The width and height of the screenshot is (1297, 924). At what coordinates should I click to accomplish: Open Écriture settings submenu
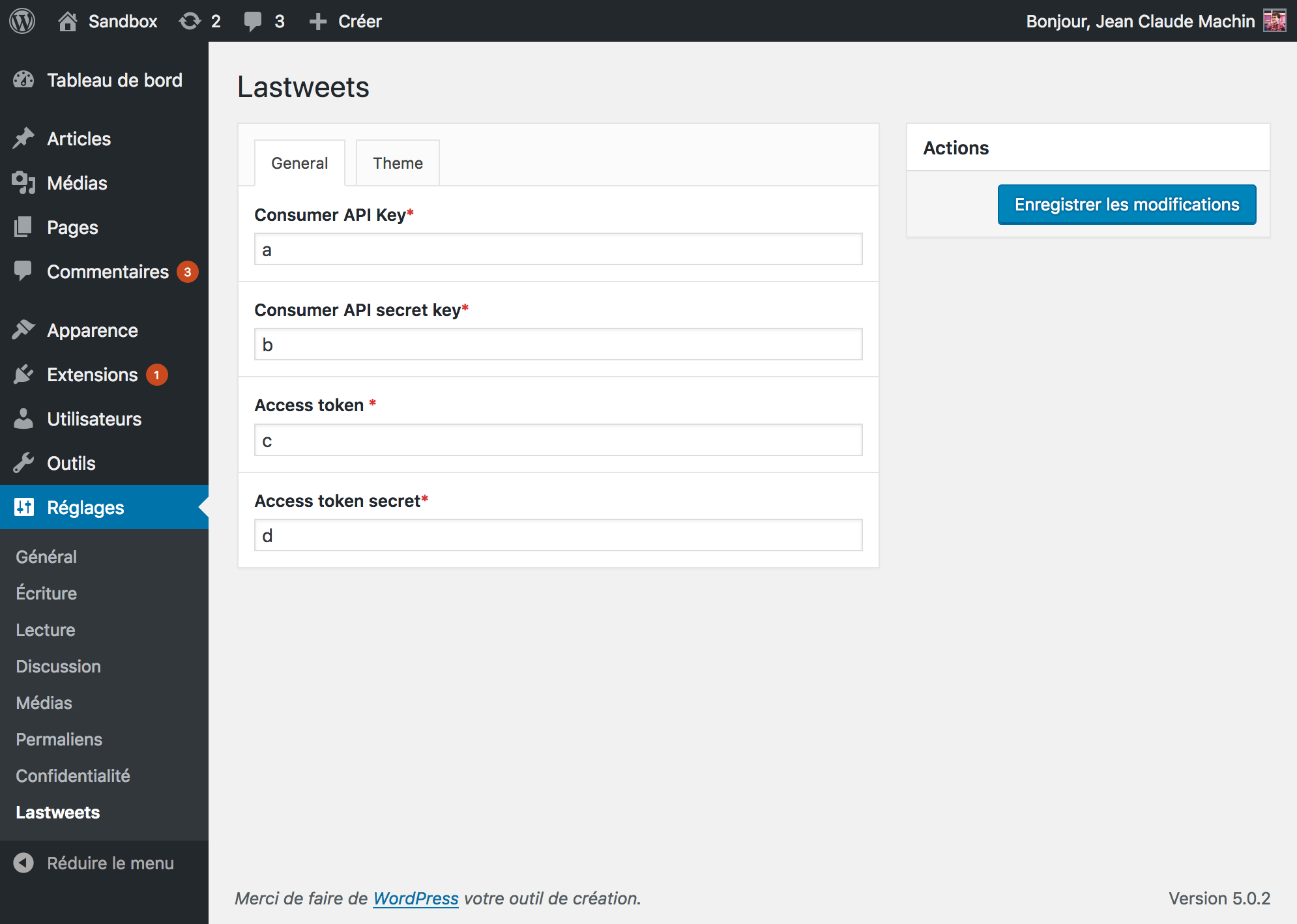(46, 593)
